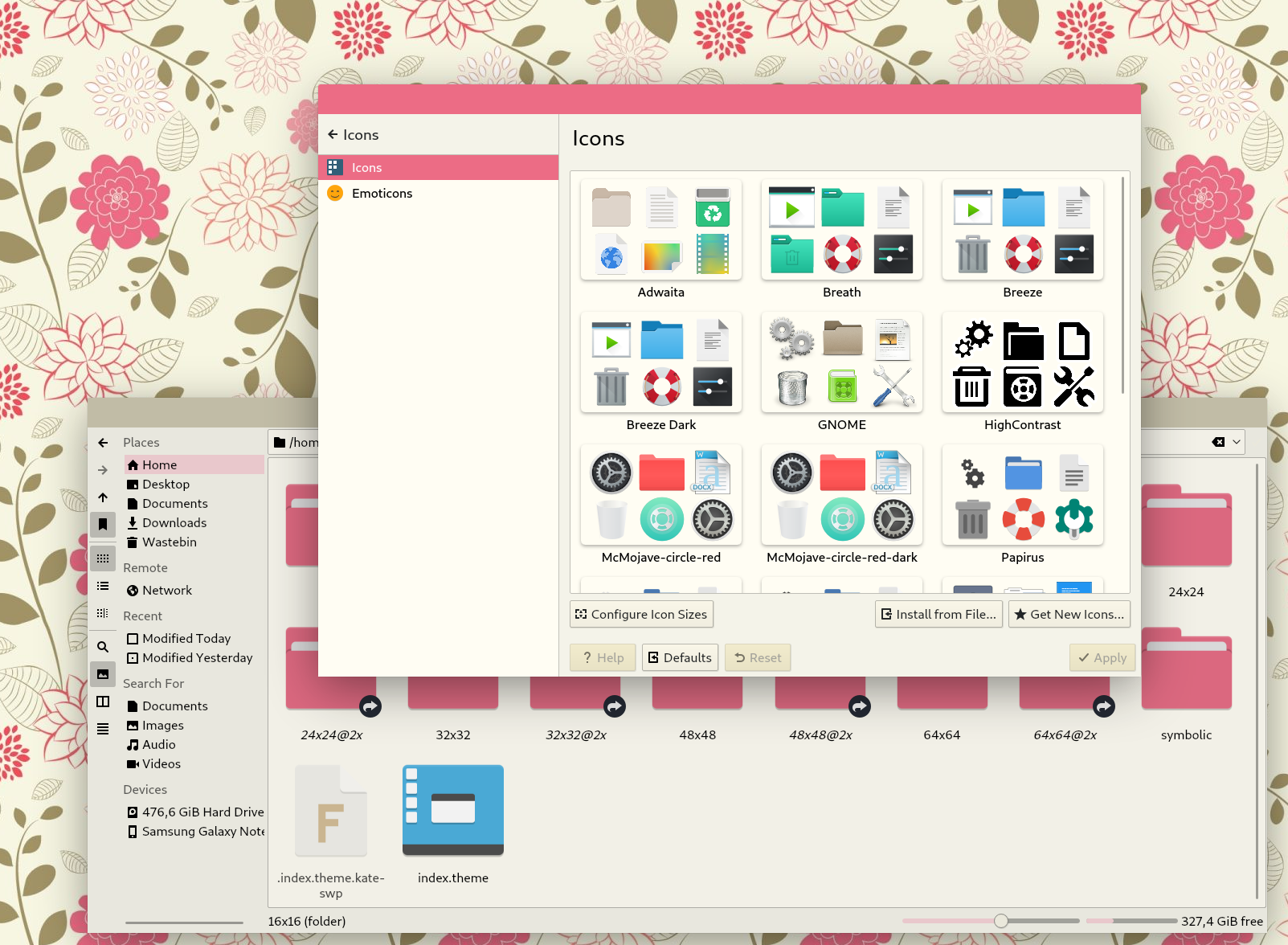Viewport: 1288px width, 945px height.
Task: Open Downloads in Dolphin's Places
Action: tap(194, 523)
